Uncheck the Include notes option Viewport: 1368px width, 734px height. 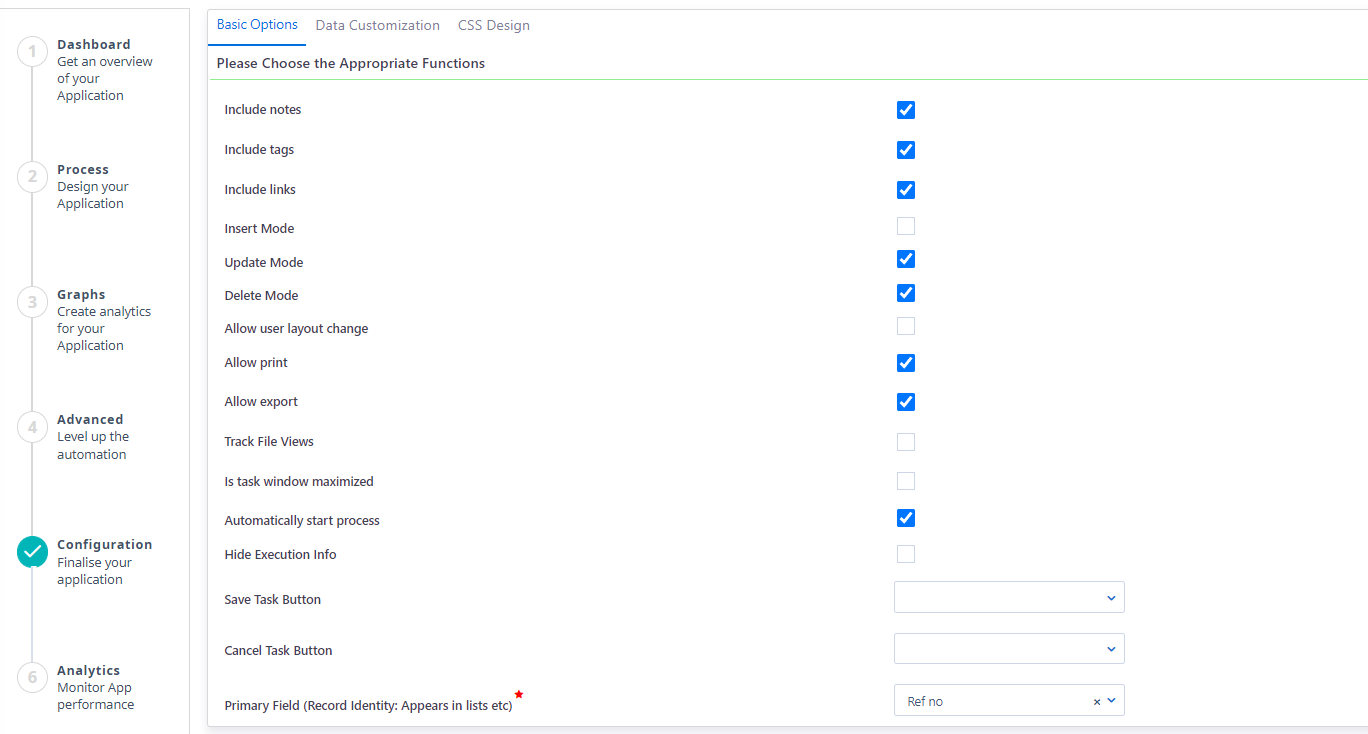(x=905, y=110)
